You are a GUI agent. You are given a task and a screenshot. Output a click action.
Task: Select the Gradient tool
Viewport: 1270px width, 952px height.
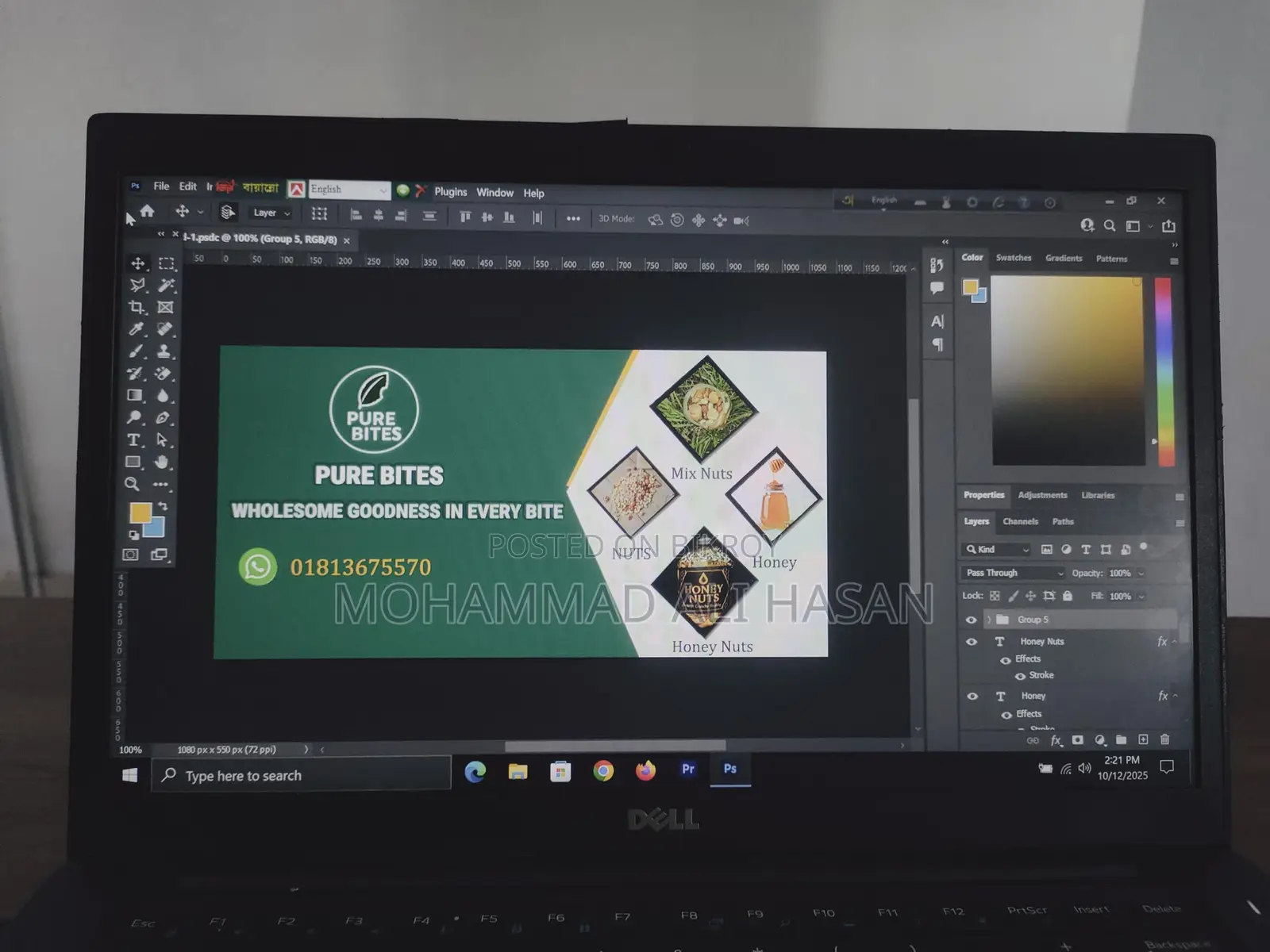pyautogui.click(x=135, y=395)
